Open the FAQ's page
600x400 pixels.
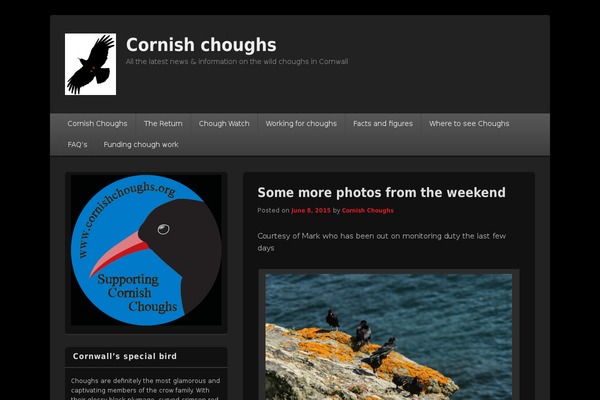77,145
